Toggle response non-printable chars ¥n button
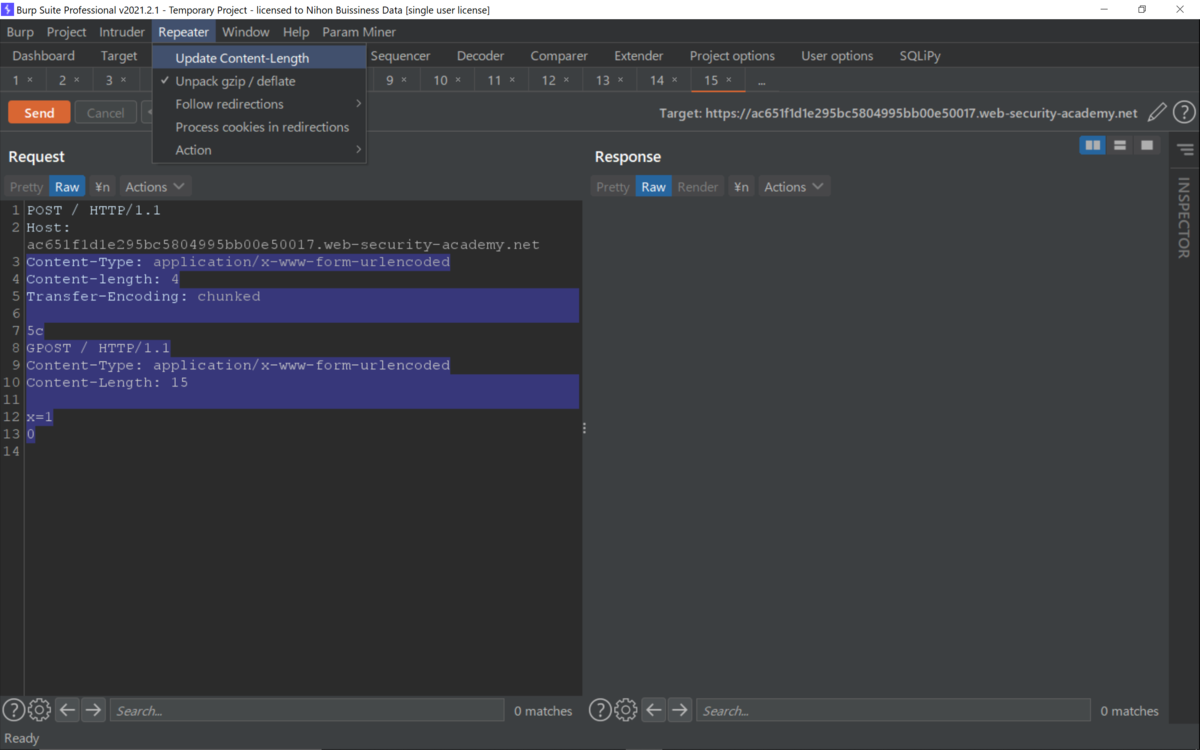1200x750 pixels. [x=741, y=187]
